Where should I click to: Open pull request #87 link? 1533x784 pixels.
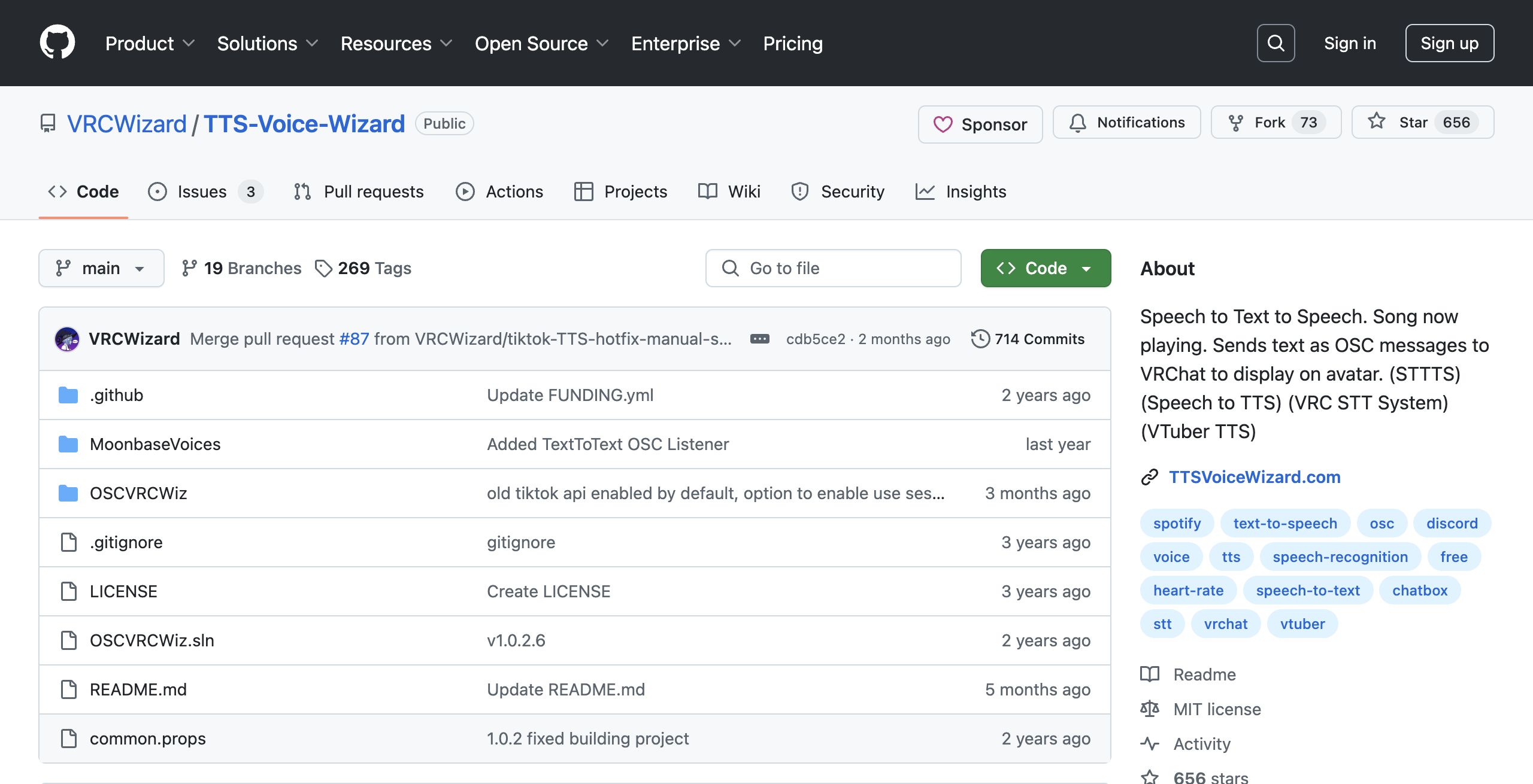coord(354,339)
